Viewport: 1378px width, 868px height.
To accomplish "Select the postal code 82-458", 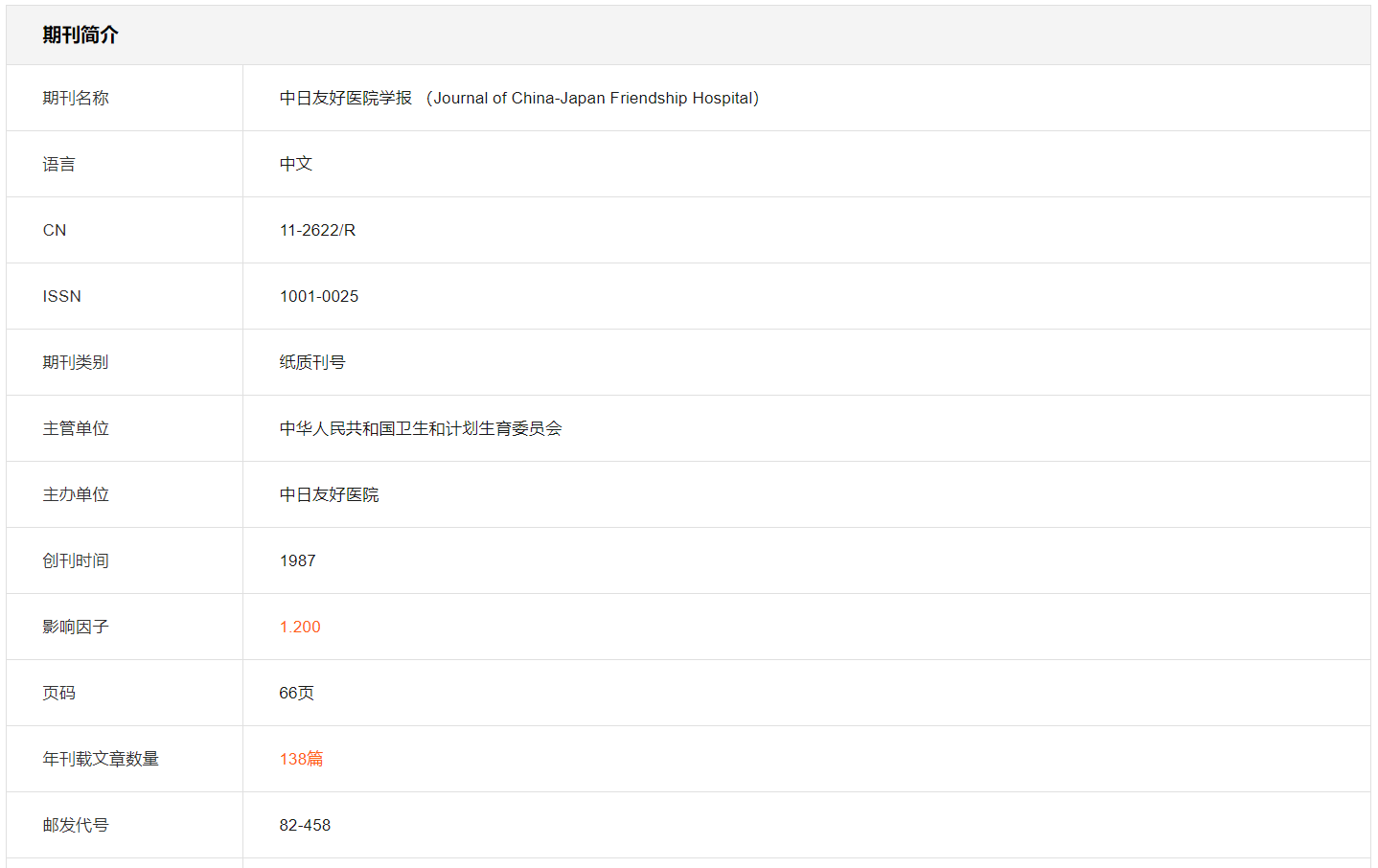I will point(305,825).
